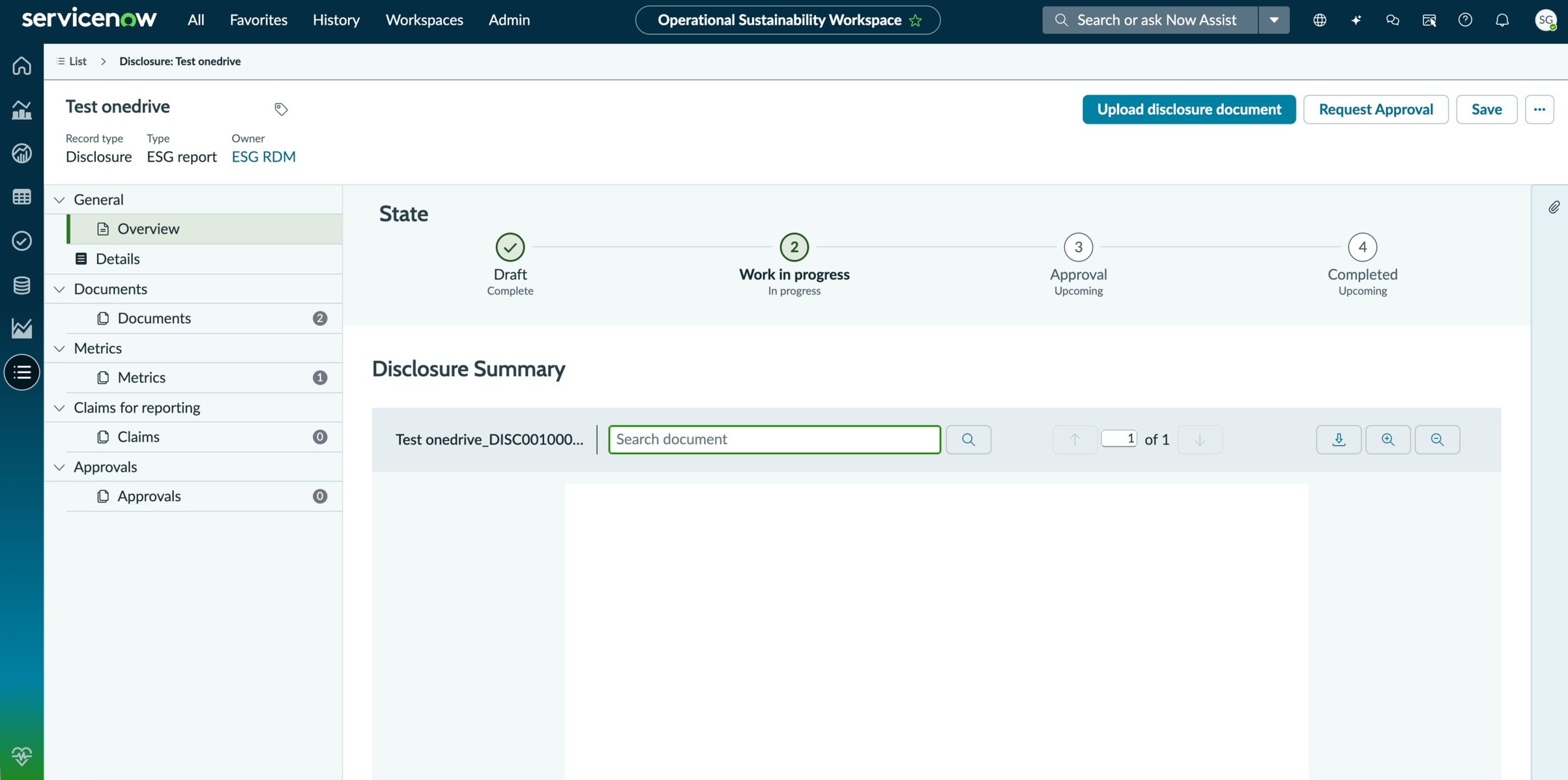Click the Disclosure: Test onedrive breadcrumb

click(x=180, y=61)
